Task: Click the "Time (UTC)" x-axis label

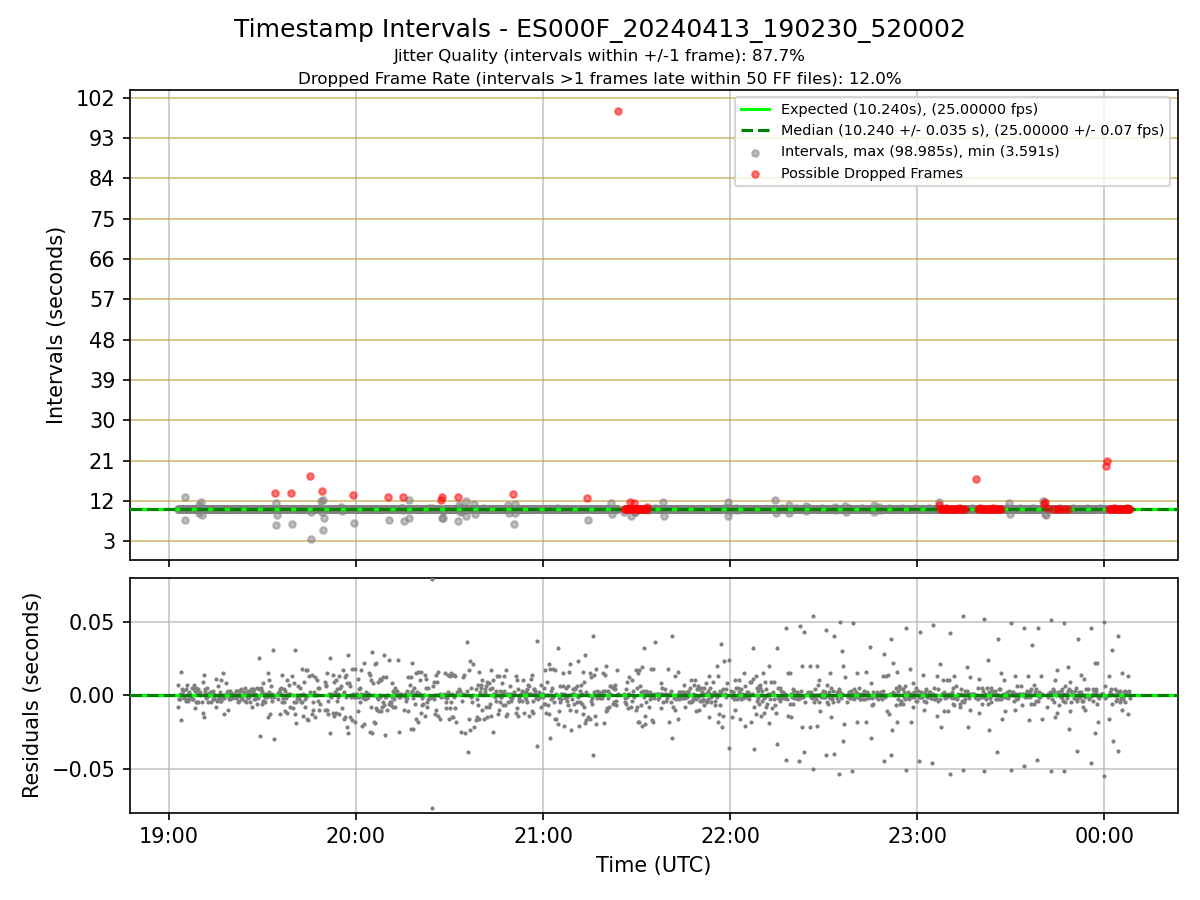Action: [x=653, y=865]
